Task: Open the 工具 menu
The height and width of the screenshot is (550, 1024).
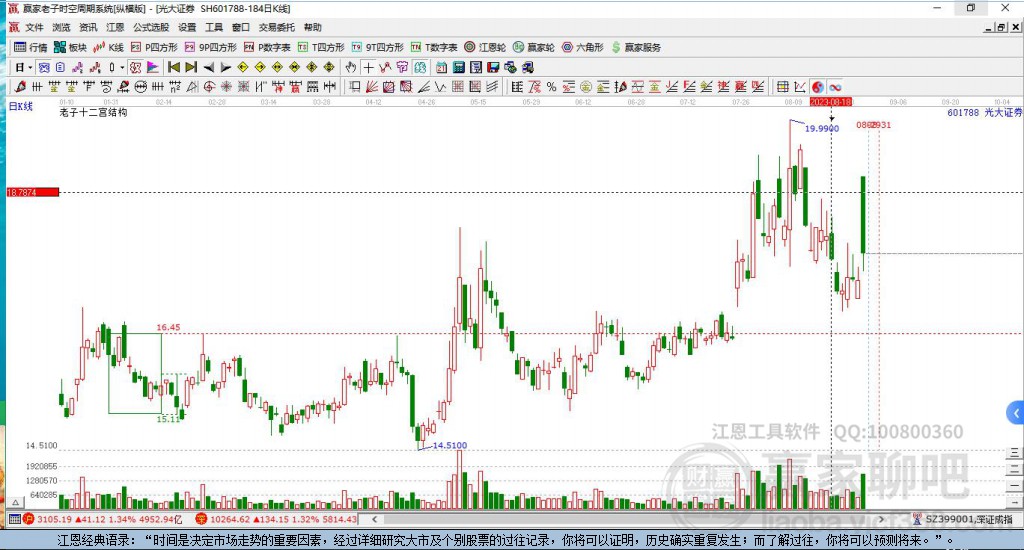Action: coord(214,27)
